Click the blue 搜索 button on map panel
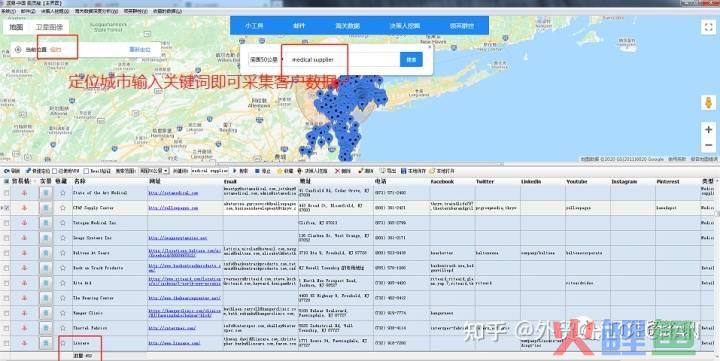Image resolution: width=720 pixels, height=361 pixels. pyautogui.click(x=411, y=59)
